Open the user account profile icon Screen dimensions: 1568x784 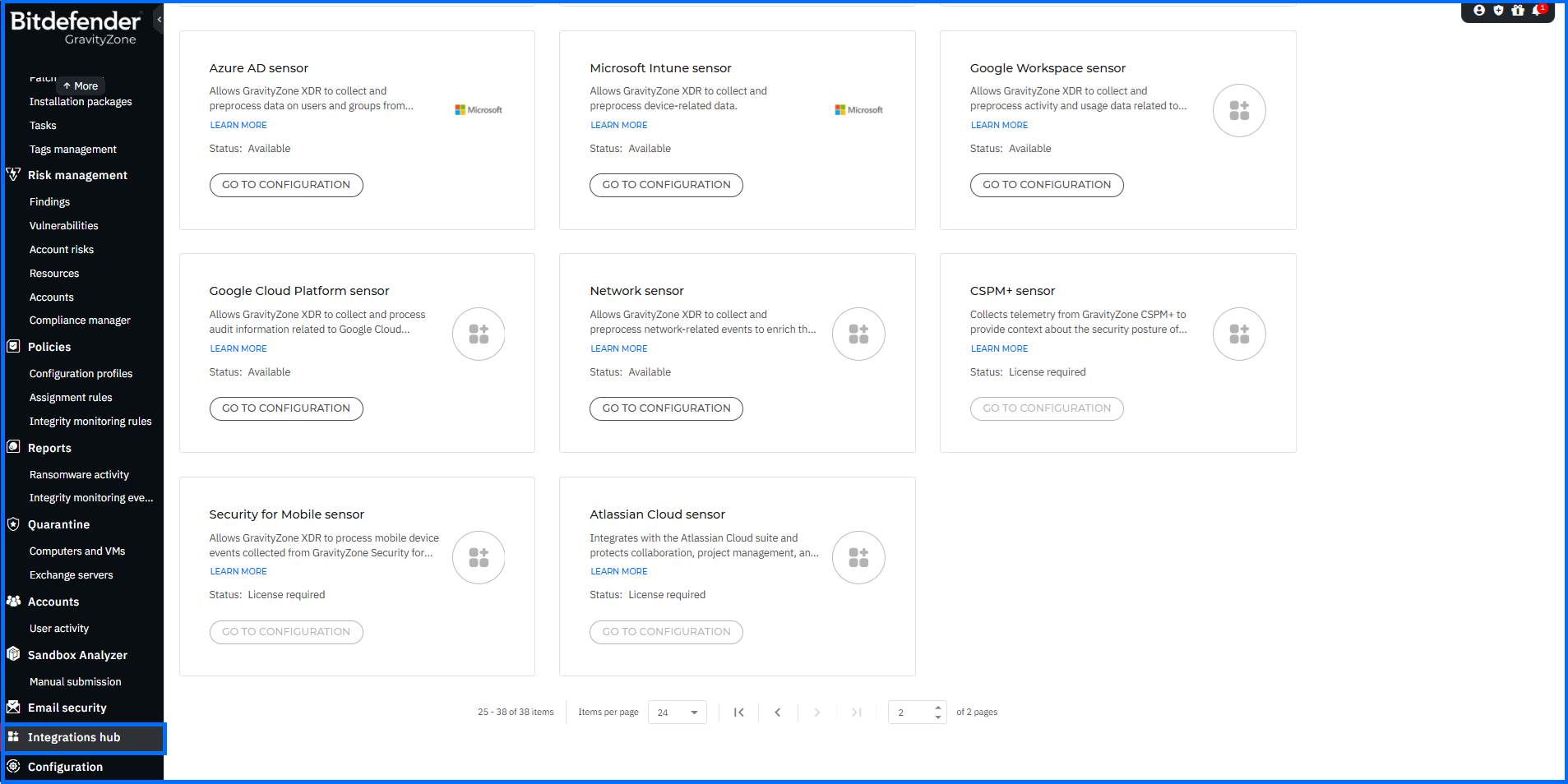click(1479, 11)
